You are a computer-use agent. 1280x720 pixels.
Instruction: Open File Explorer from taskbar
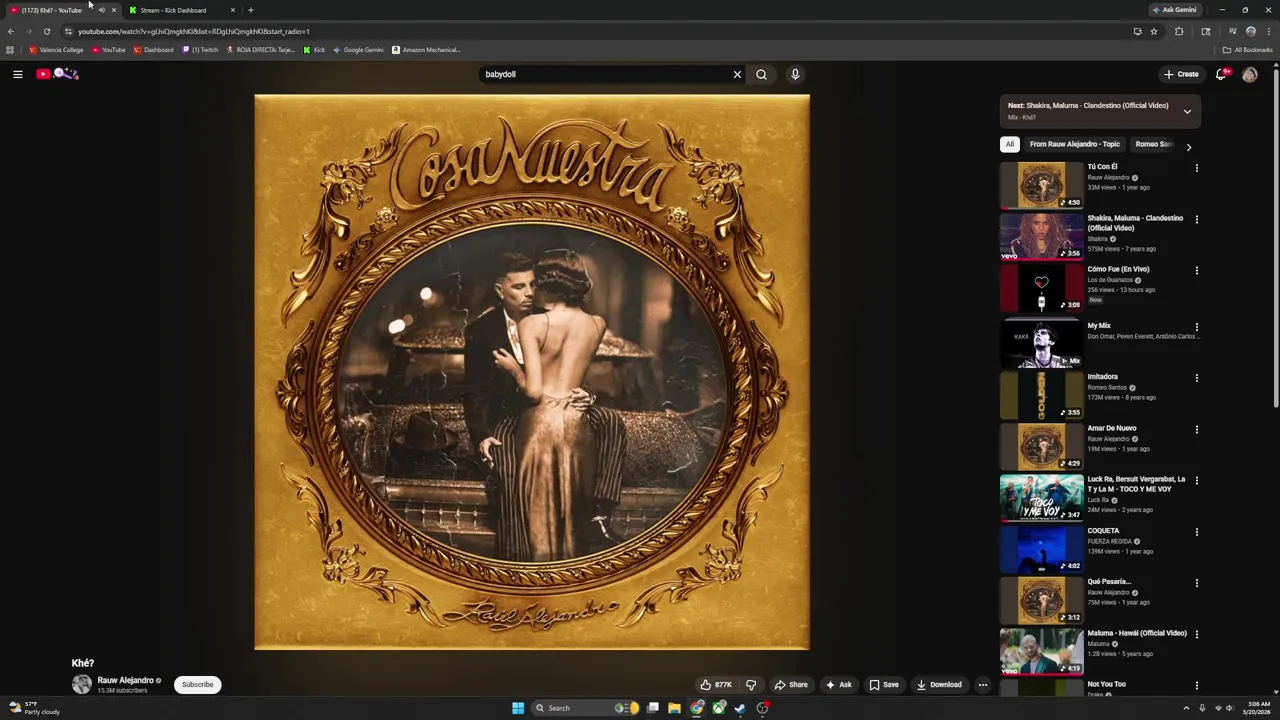coord(674,708)
